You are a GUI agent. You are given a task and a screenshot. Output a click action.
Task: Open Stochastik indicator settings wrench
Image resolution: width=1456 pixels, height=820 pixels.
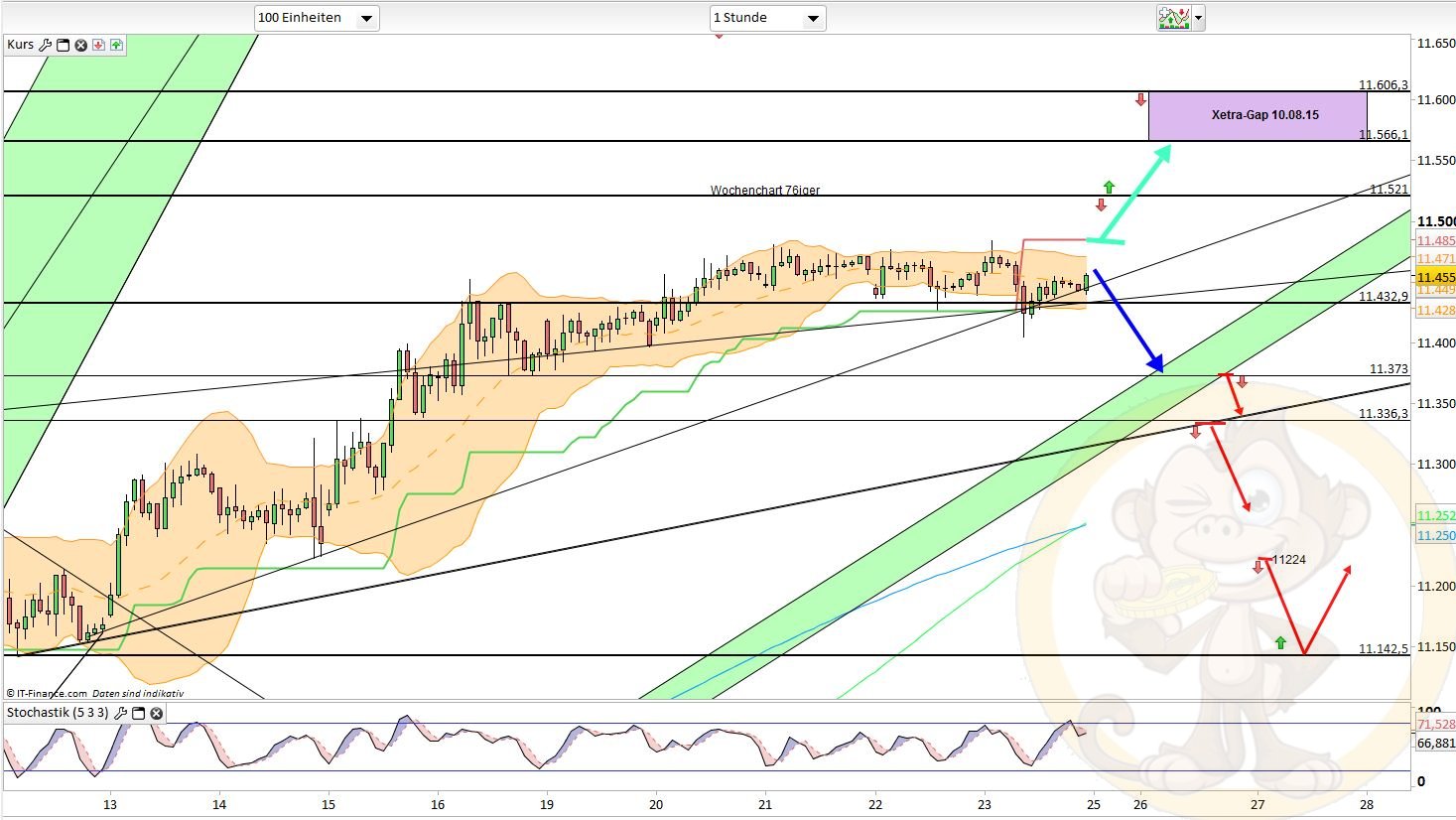(121, 713)
